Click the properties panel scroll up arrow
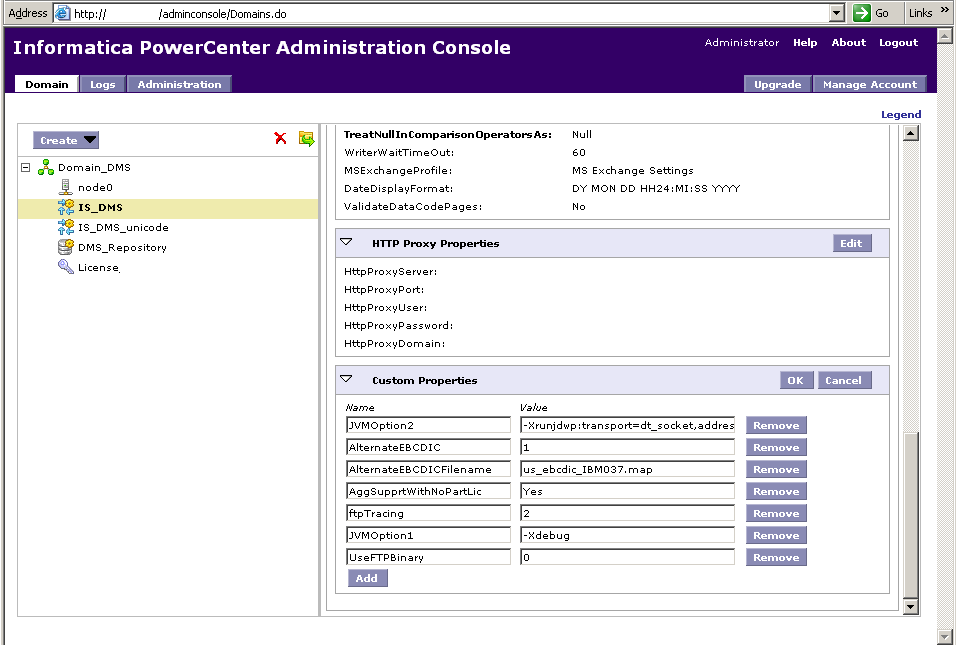Viewport: 956px width, 645px height. (910, 133)
